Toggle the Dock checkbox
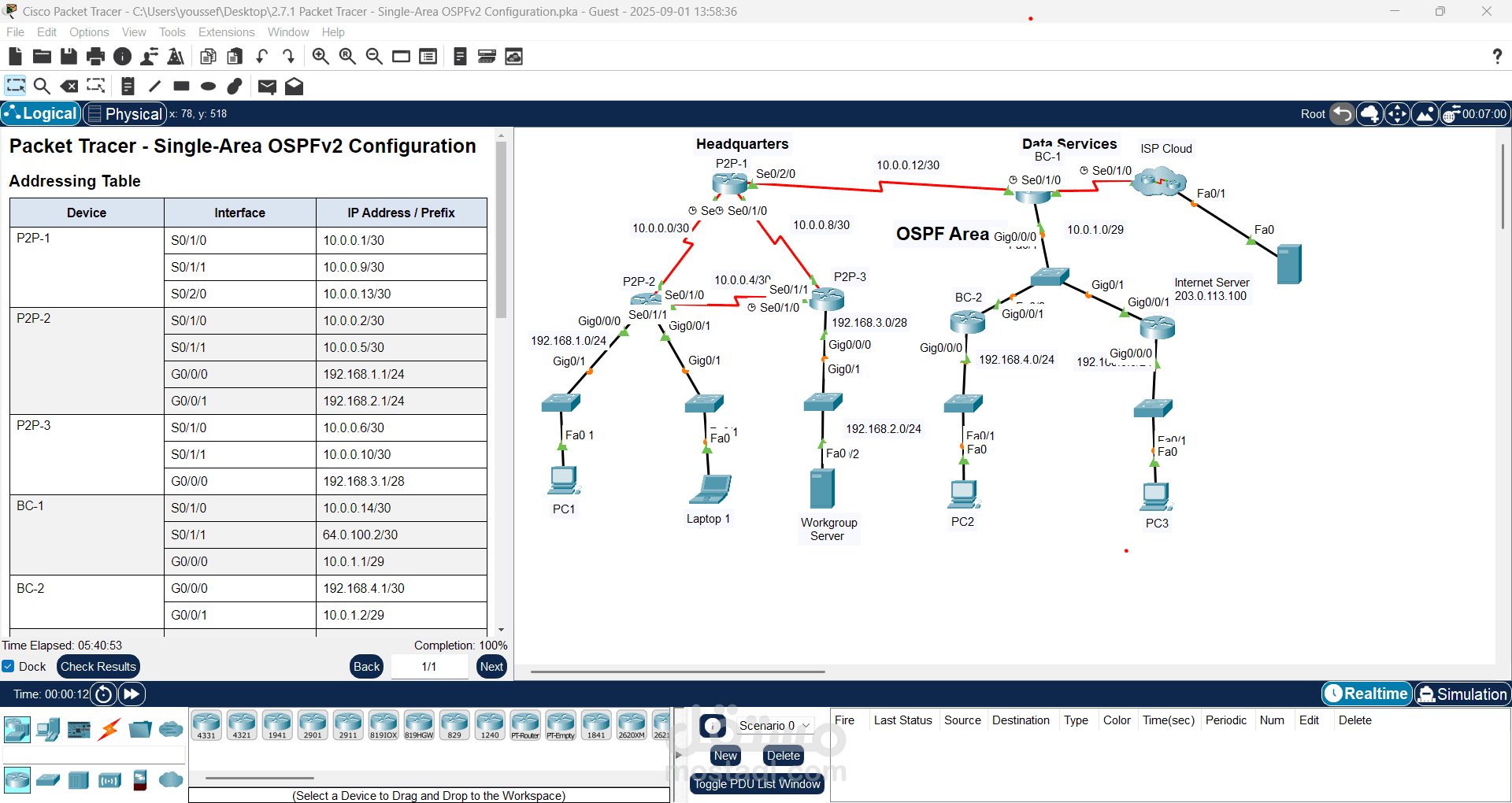The height and width of the screenshot is (803, 1512). (8, 666)
